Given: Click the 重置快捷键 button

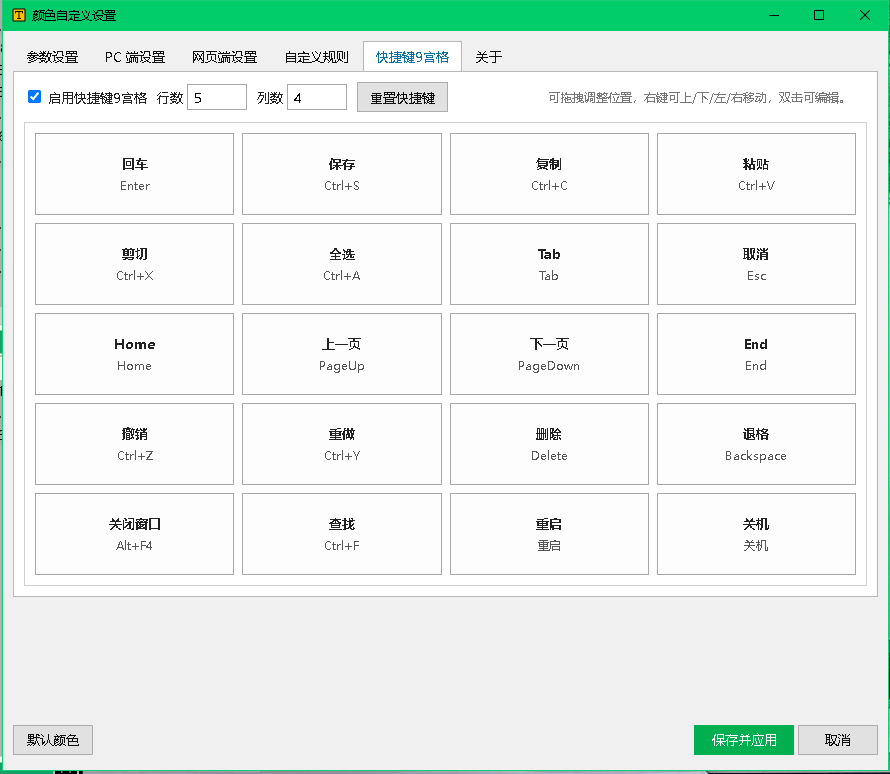Looking at the screenshot, I should point(402,97).
